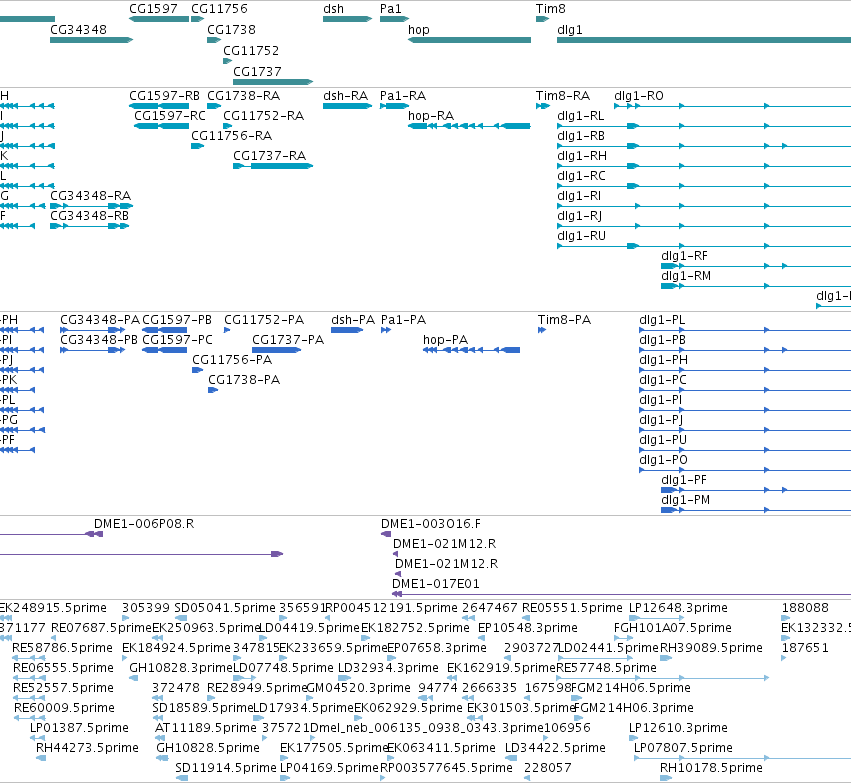
Task: Click protein label CG1737-PA
Action: tap(288, 340)
